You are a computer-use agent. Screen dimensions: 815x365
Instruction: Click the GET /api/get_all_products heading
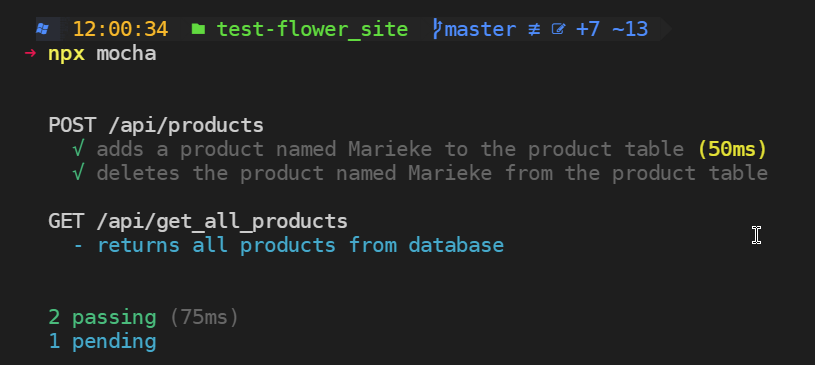tap(198, 222)
